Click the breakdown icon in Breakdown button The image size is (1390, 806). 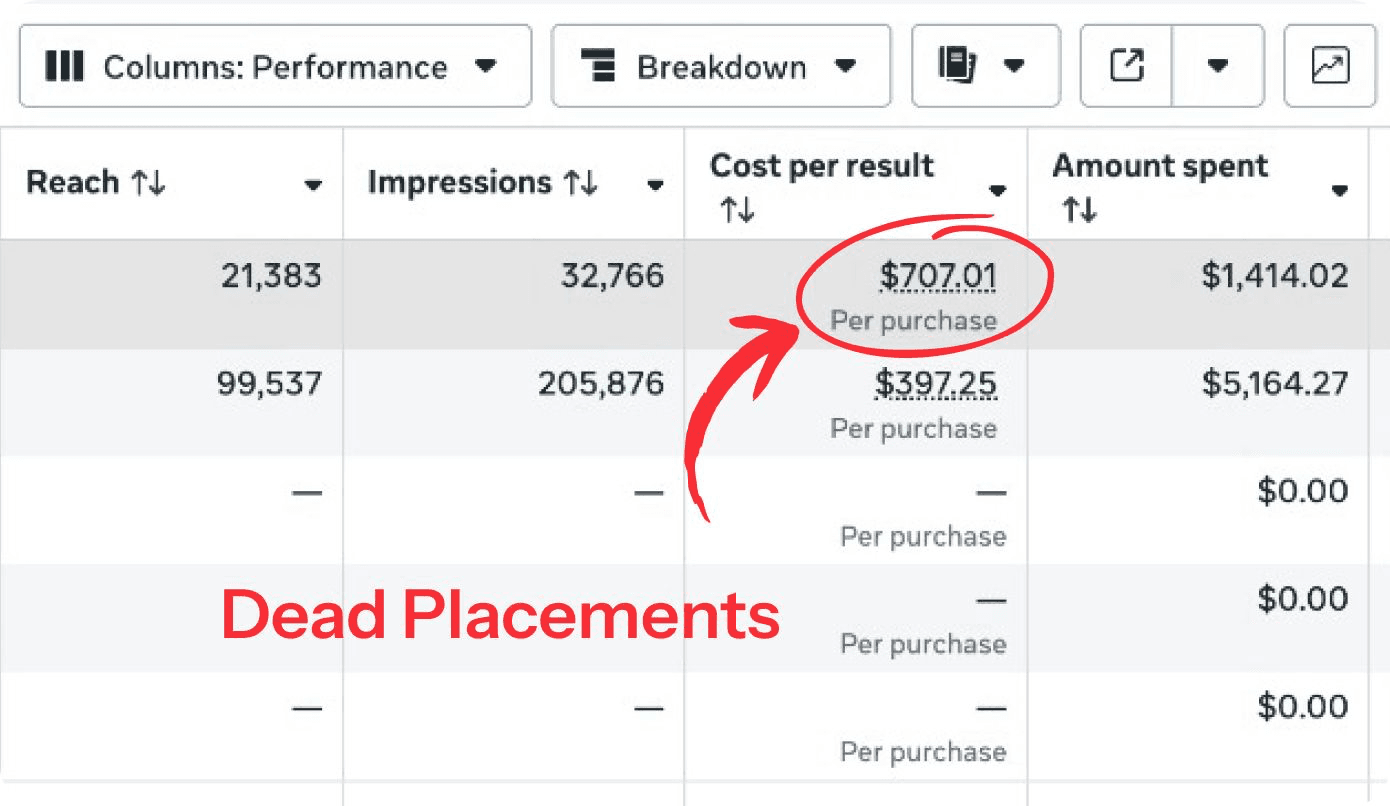coord(598,67)
